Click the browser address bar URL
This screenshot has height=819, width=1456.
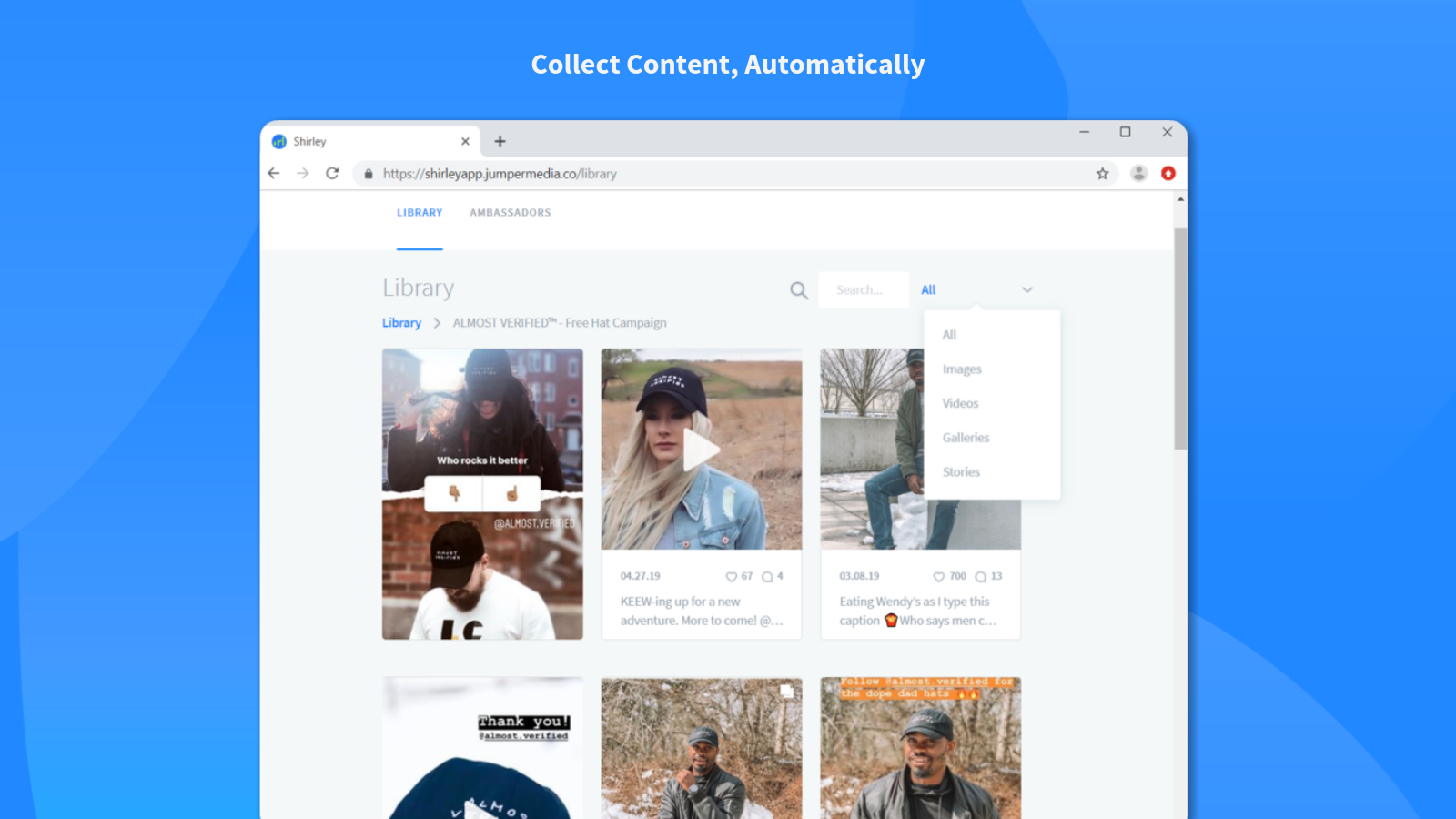pyautogui.click(x=500, y=174)
